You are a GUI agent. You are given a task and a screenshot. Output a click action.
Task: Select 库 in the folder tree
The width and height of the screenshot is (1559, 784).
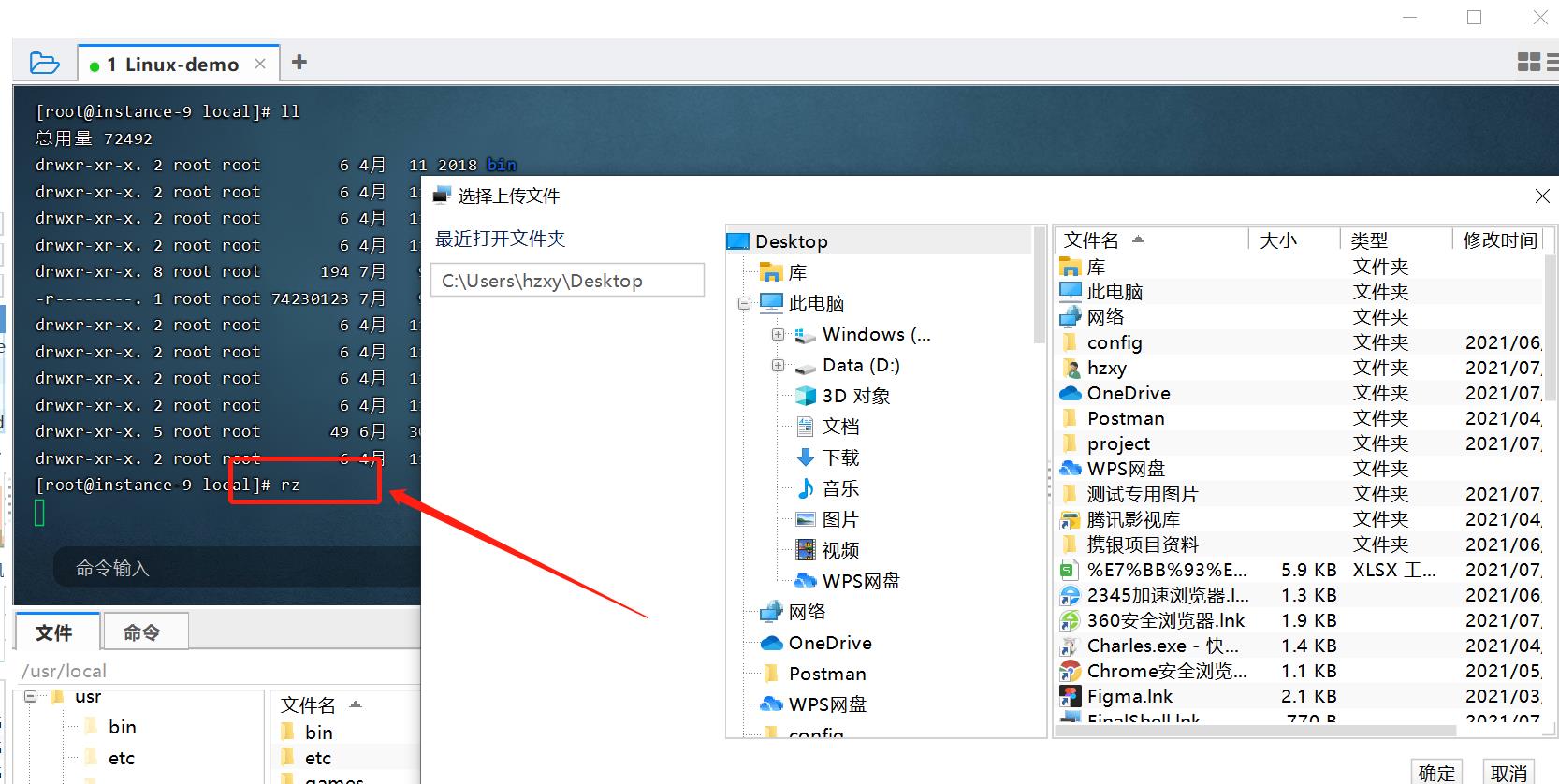click(796, 272)
